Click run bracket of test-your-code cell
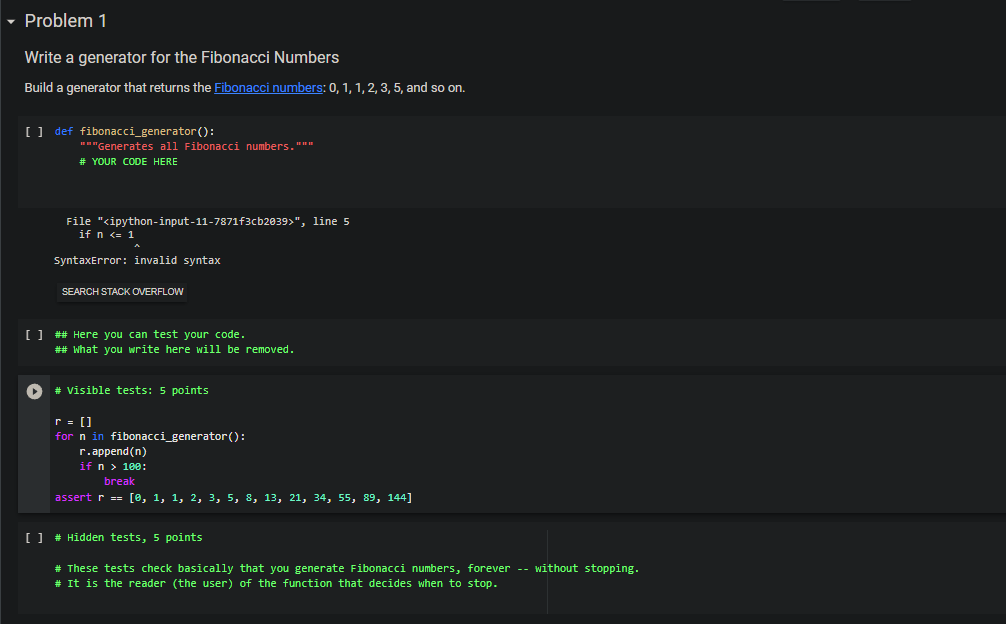This screenshot has width=1006, height=624. (34, 335)
